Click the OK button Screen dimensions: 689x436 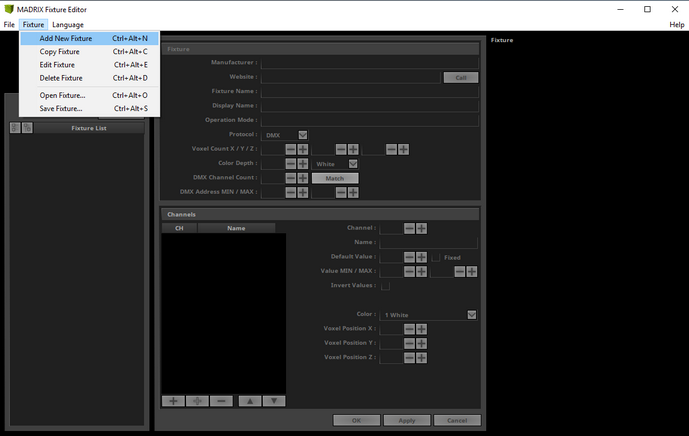coord(356,421)
